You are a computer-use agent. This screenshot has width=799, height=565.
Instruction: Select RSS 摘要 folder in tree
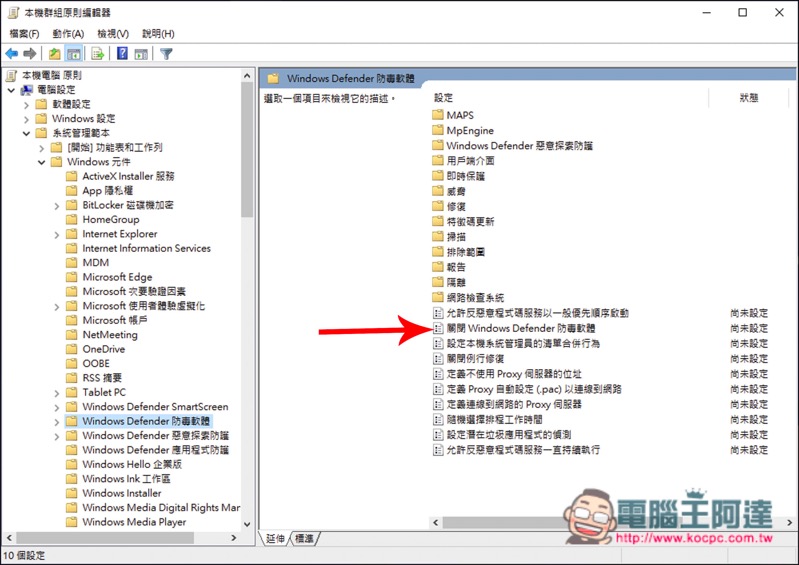click(102, 378)
